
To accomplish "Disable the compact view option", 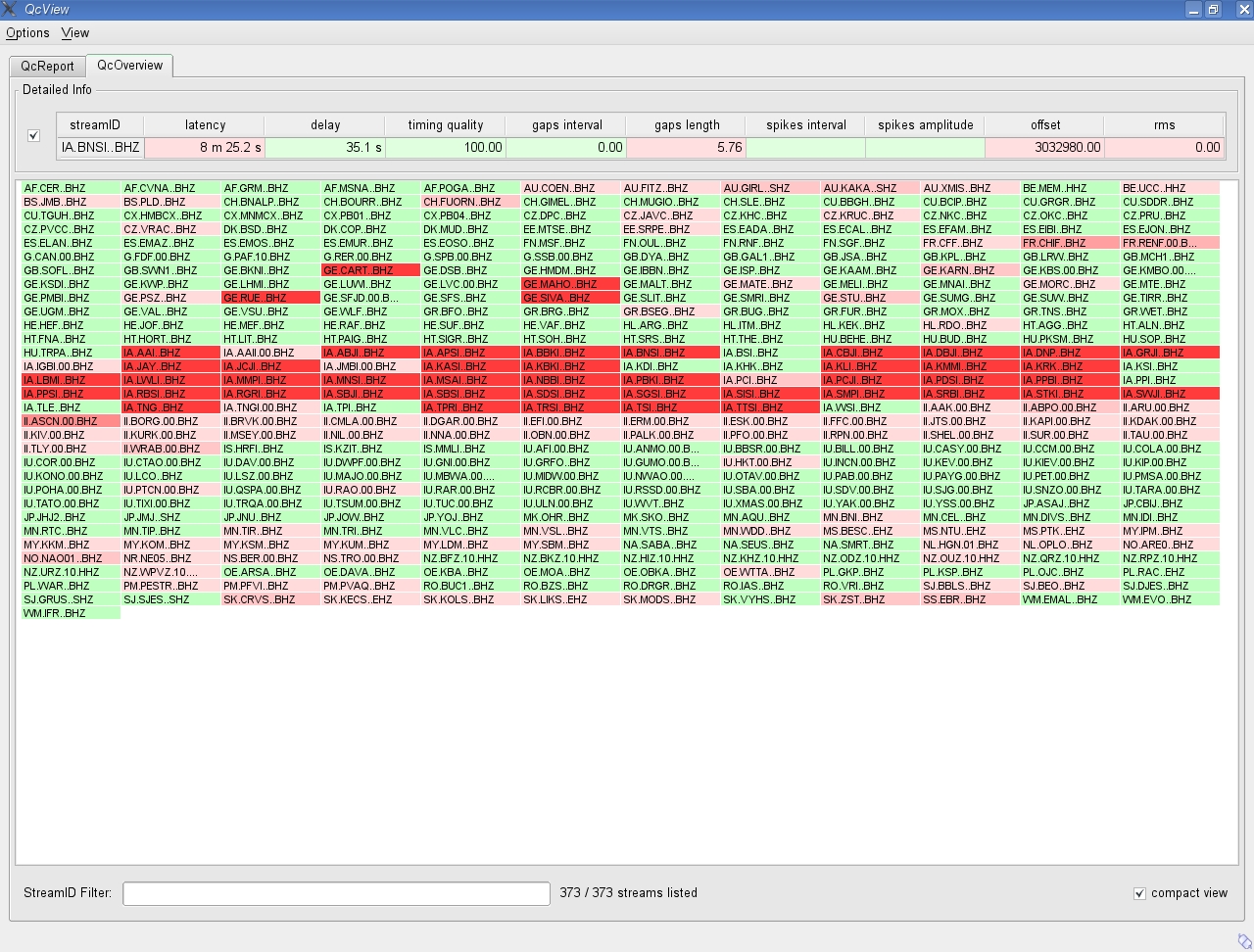I will (1139, 893).
